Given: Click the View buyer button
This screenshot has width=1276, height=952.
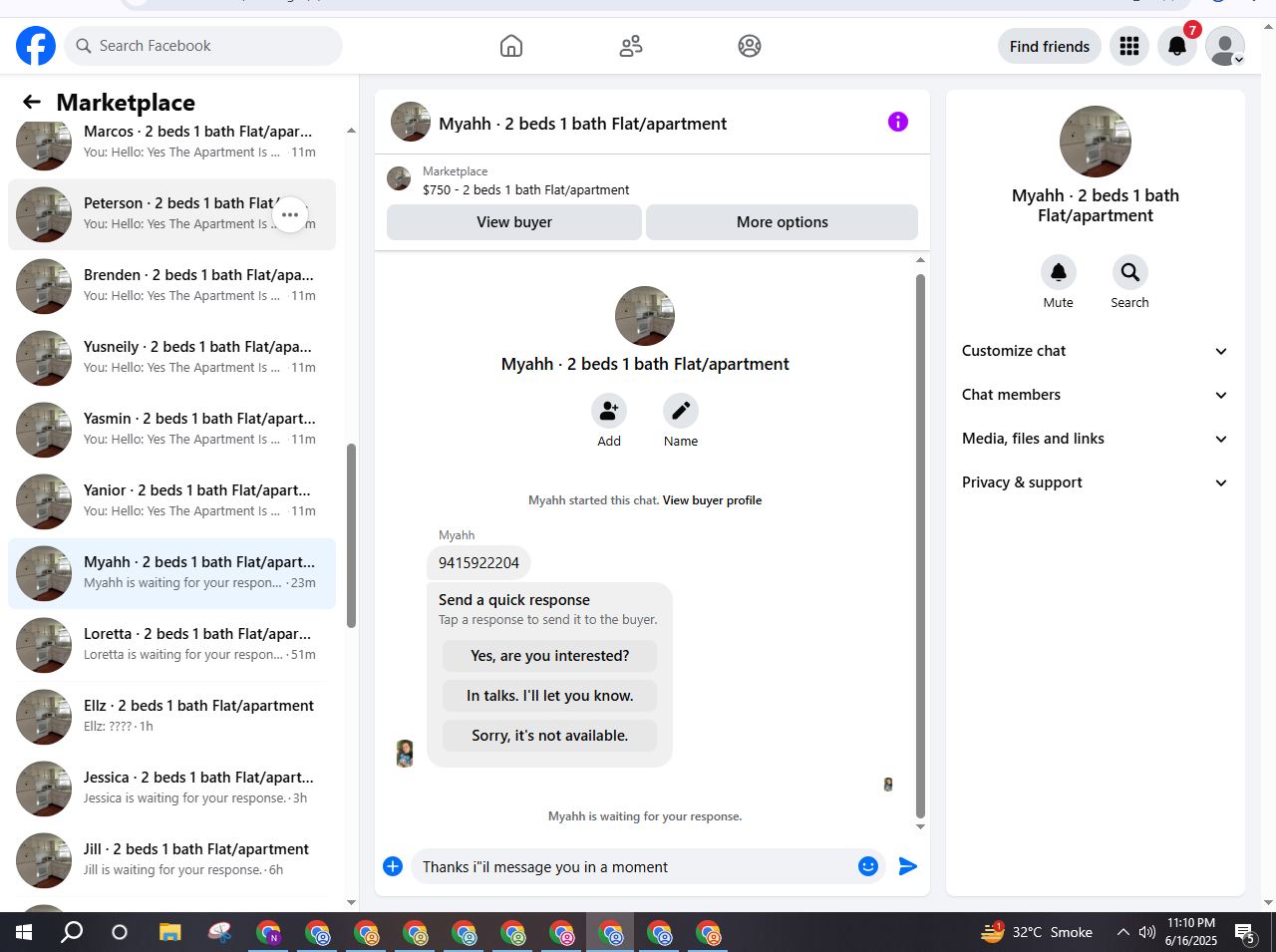Looking at the screenshot, I should coord(514,222).
